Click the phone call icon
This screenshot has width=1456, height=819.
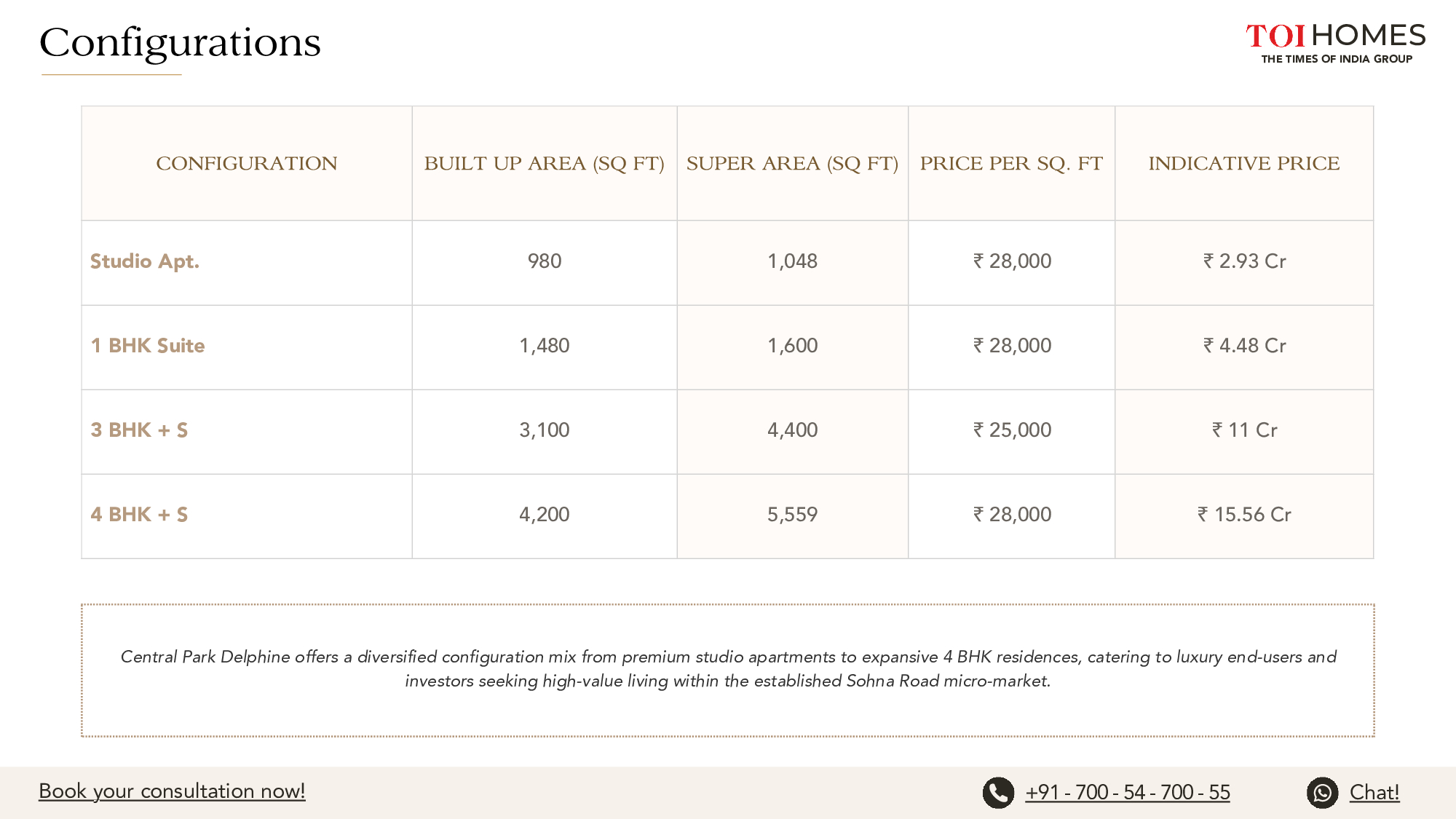click(x=998, y=793)
